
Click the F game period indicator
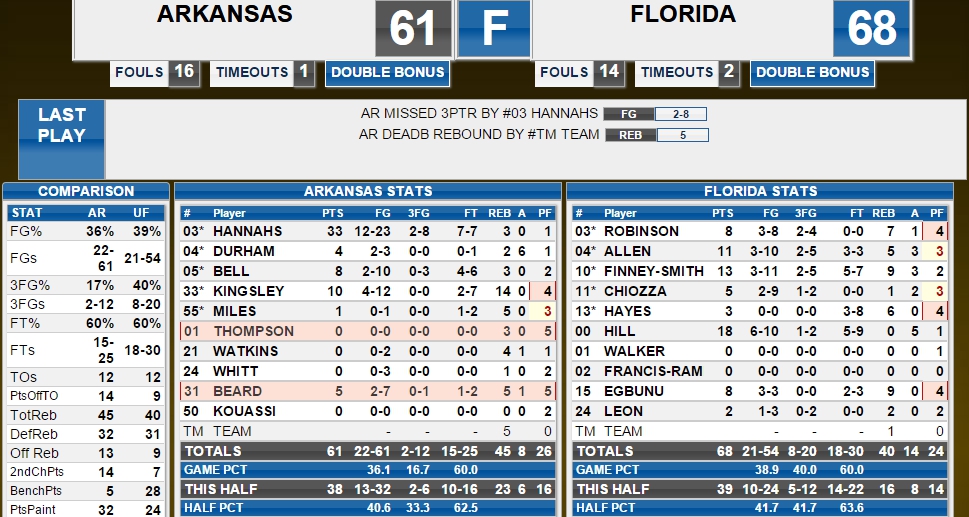click(x=494, y=28)
